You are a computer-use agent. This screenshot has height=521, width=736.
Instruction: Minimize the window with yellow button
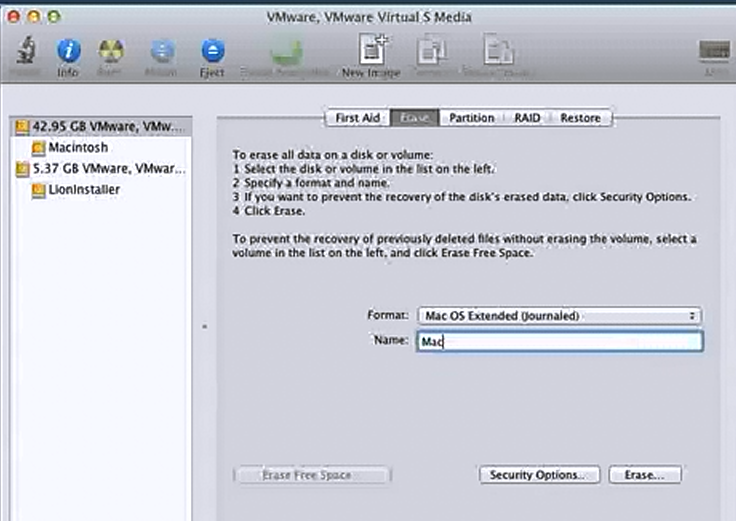pyautogui.click(x=34, y=17)
